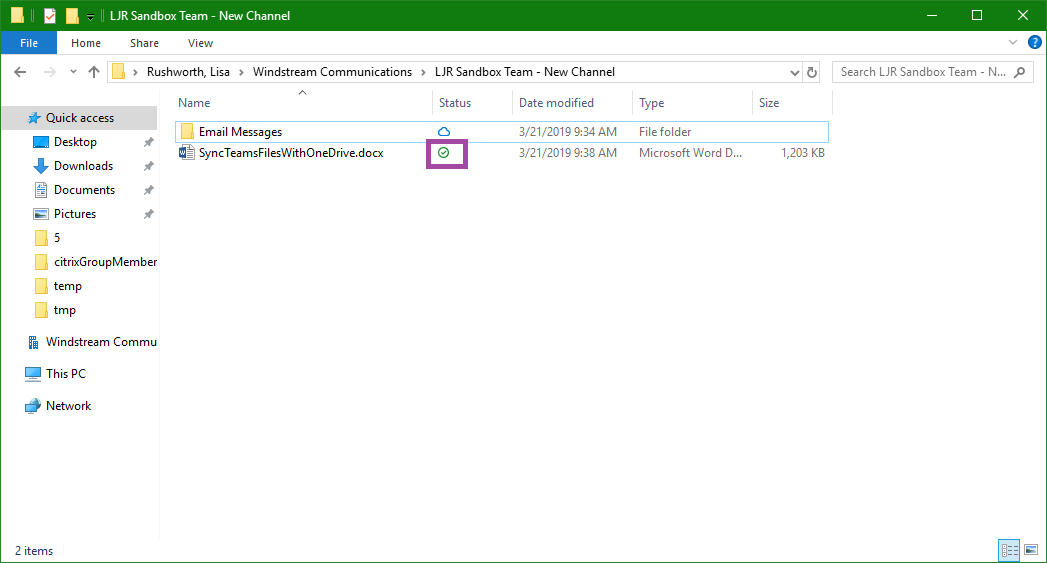
Task: Click the address bar folder icon
Action: point(118,71)
